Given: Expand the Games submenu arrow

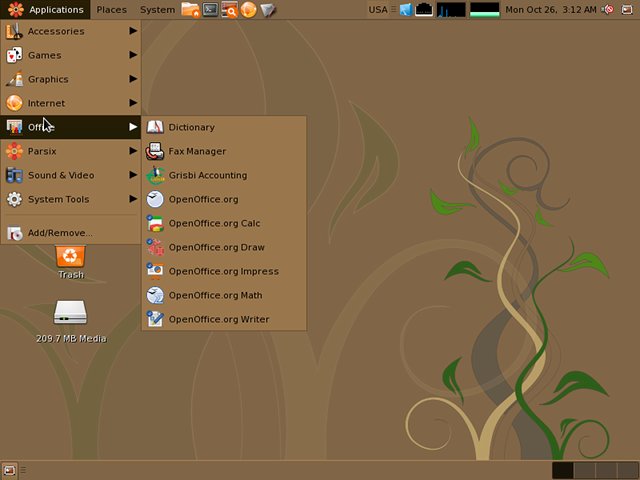Looking at the screenshot, I should (133, 54).
